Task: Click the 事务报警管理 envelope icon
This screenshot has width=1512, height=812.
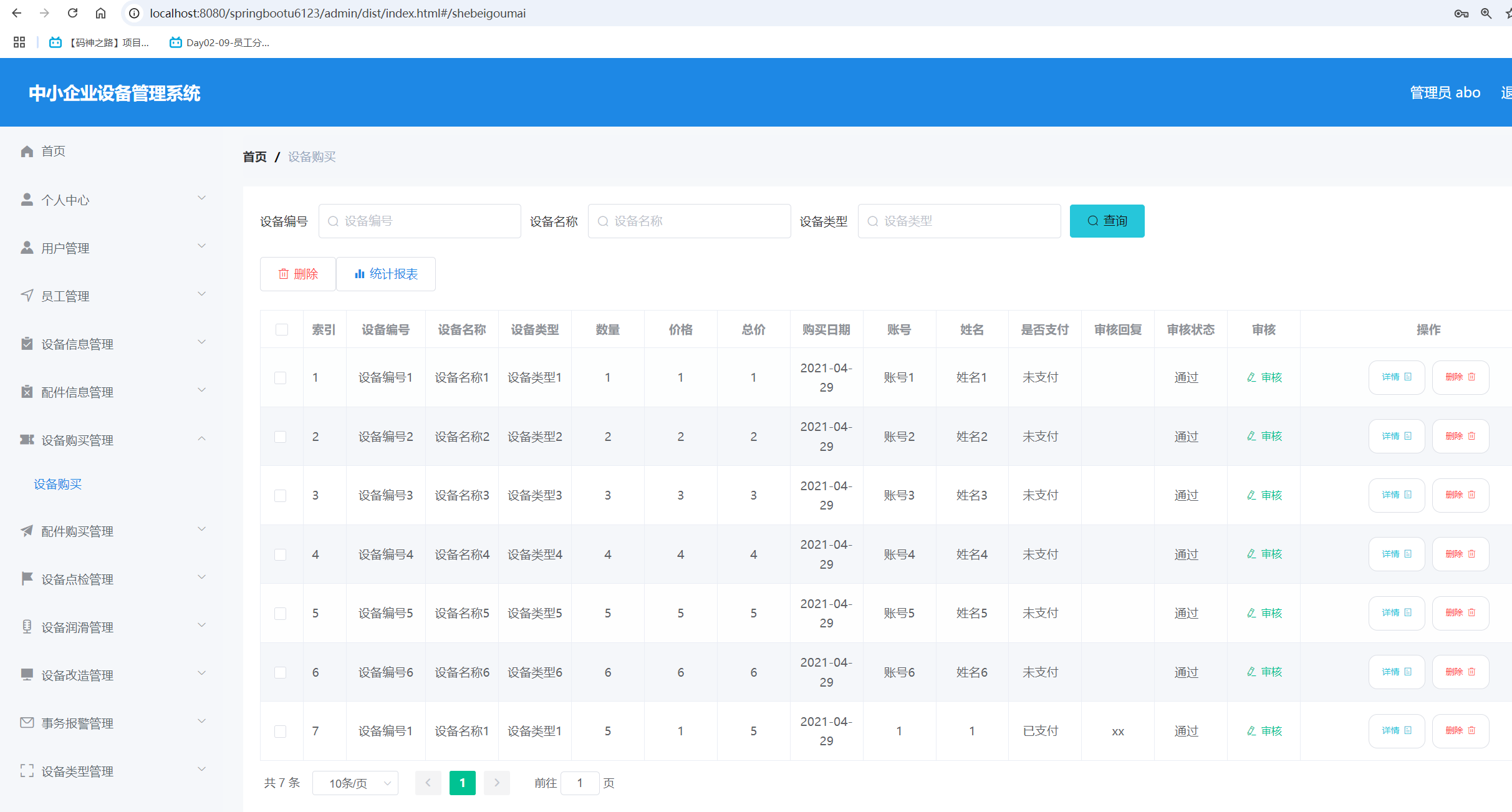Action: (x=27, y=723)
